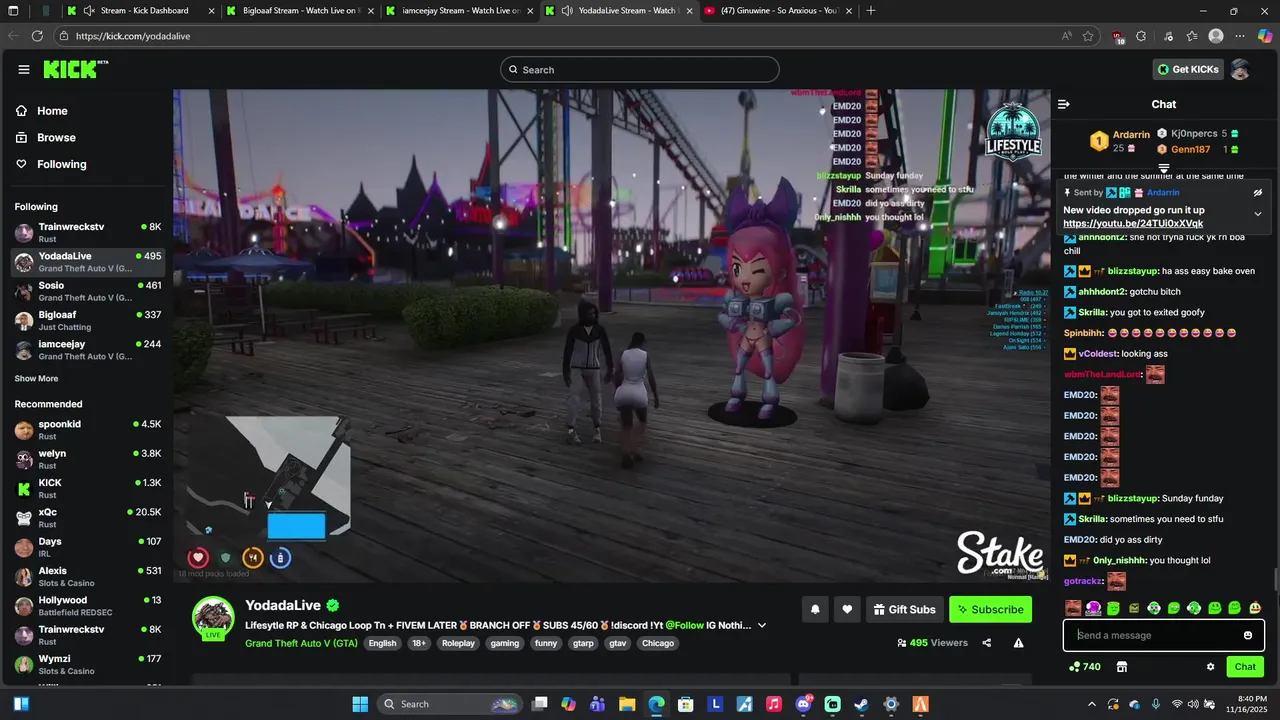Open Alexis Slots & Casino channel
Screen dimensions: 1280x720
tap(88, 576)
